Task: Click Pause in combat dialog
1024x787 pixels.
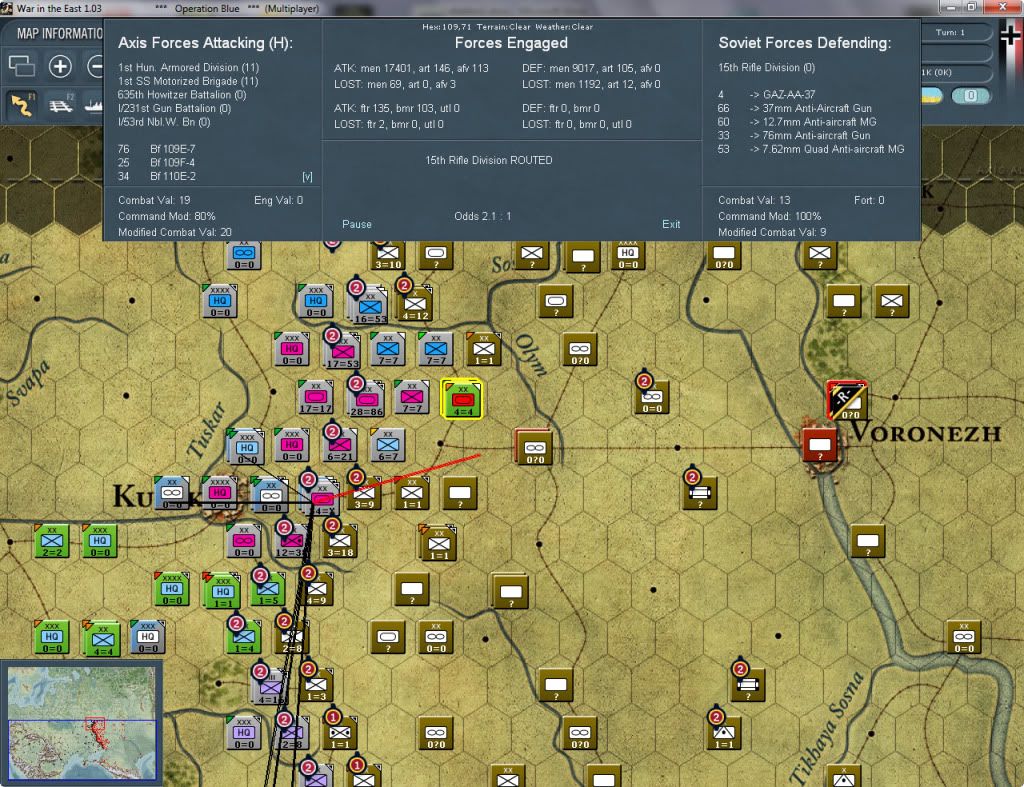Action: tap(357, 224)
